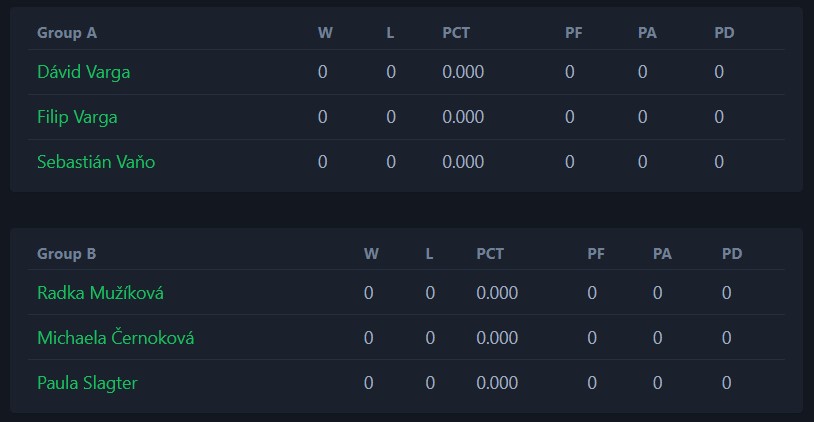The height and width of the screenshot is (422, 814).
Task: Click the PF column header in Group B
Action: pyautogui.click(x=596, y=254)
